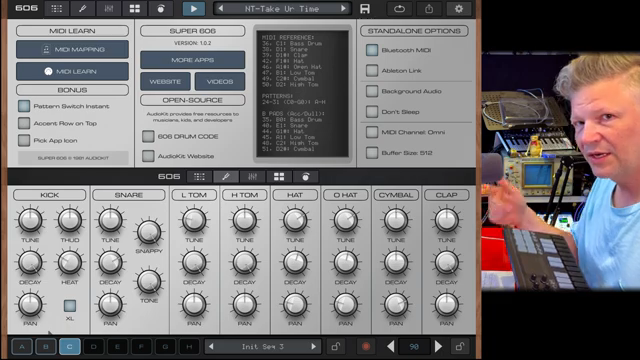Share or export via the share icon

429,9
